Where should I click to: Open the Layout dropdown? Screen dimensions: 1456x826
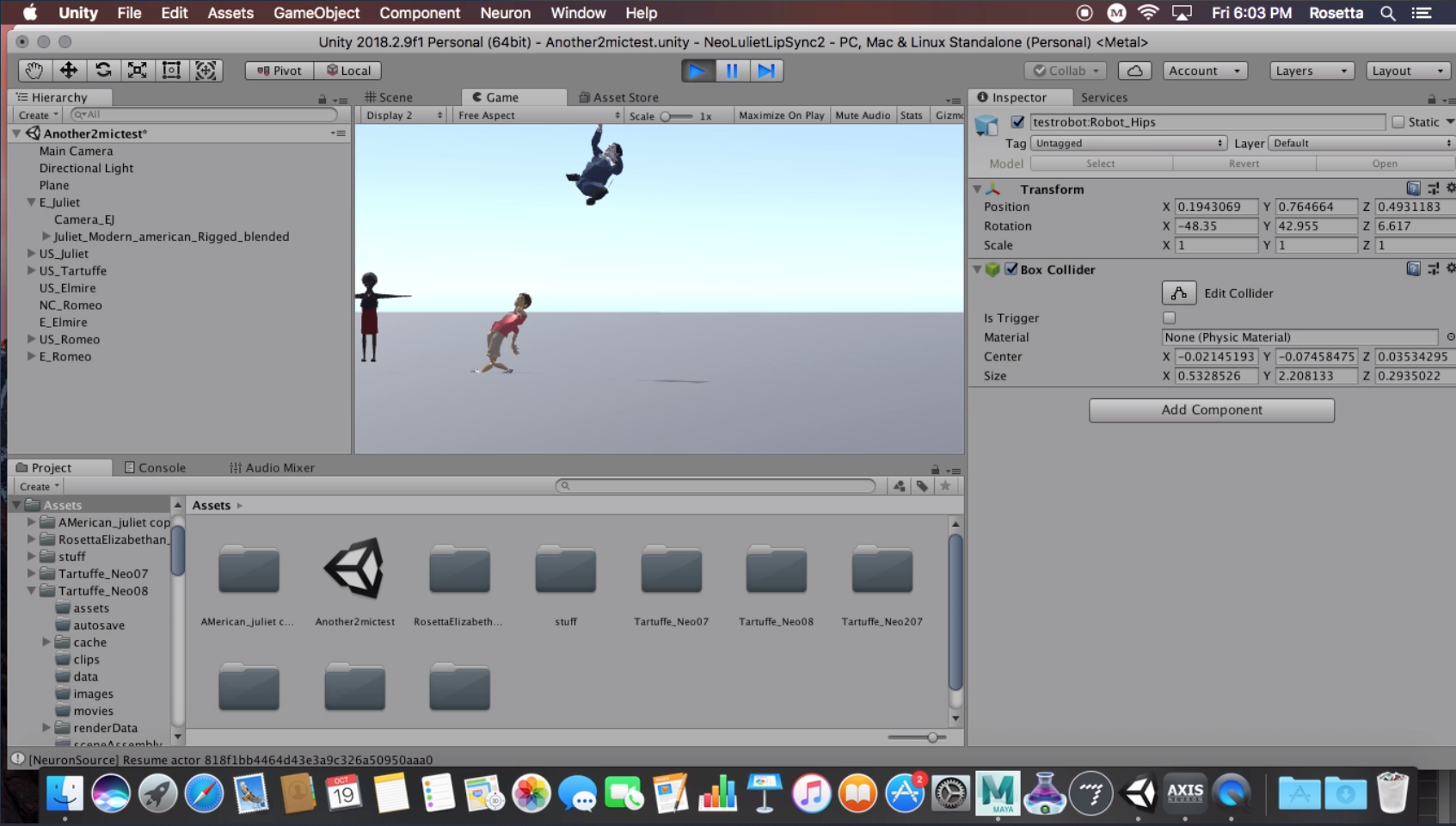1409,71
